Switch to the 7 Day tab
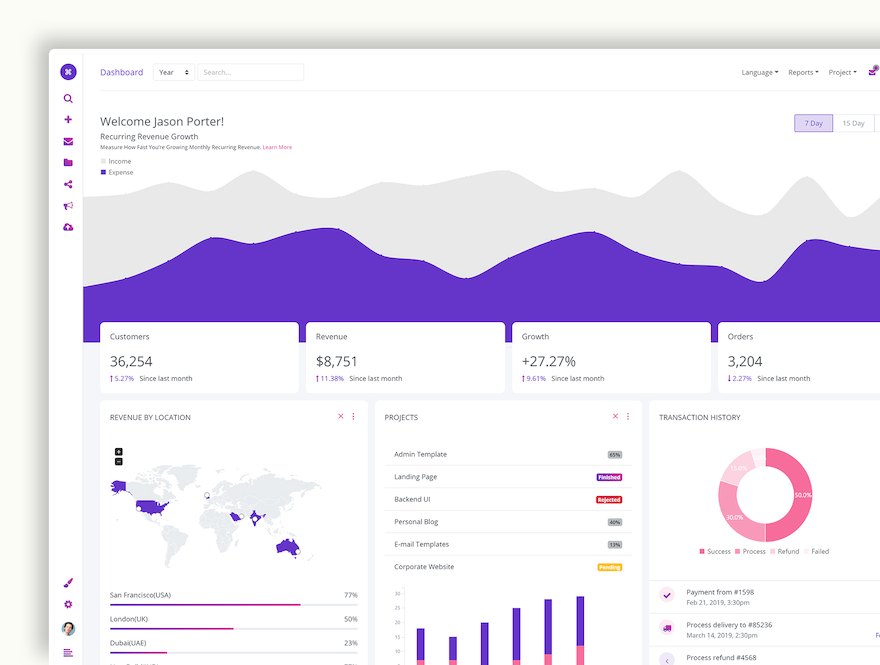880x665 pixels. point(813,123)
